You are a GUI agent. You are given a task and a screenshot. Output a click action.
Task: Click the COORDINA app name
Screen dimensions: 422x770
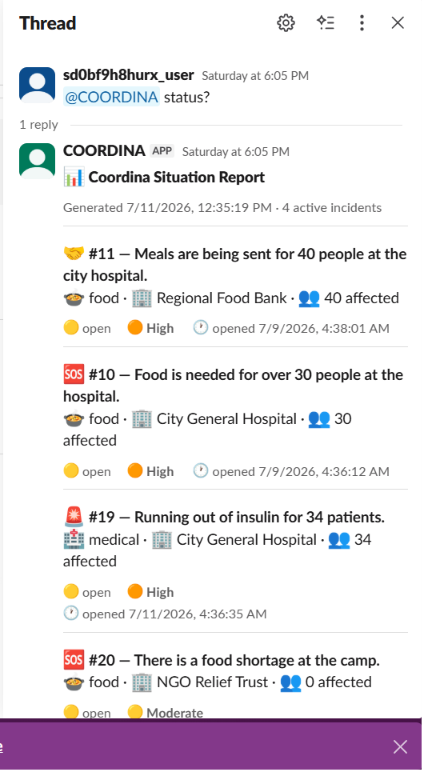(104, 151)
